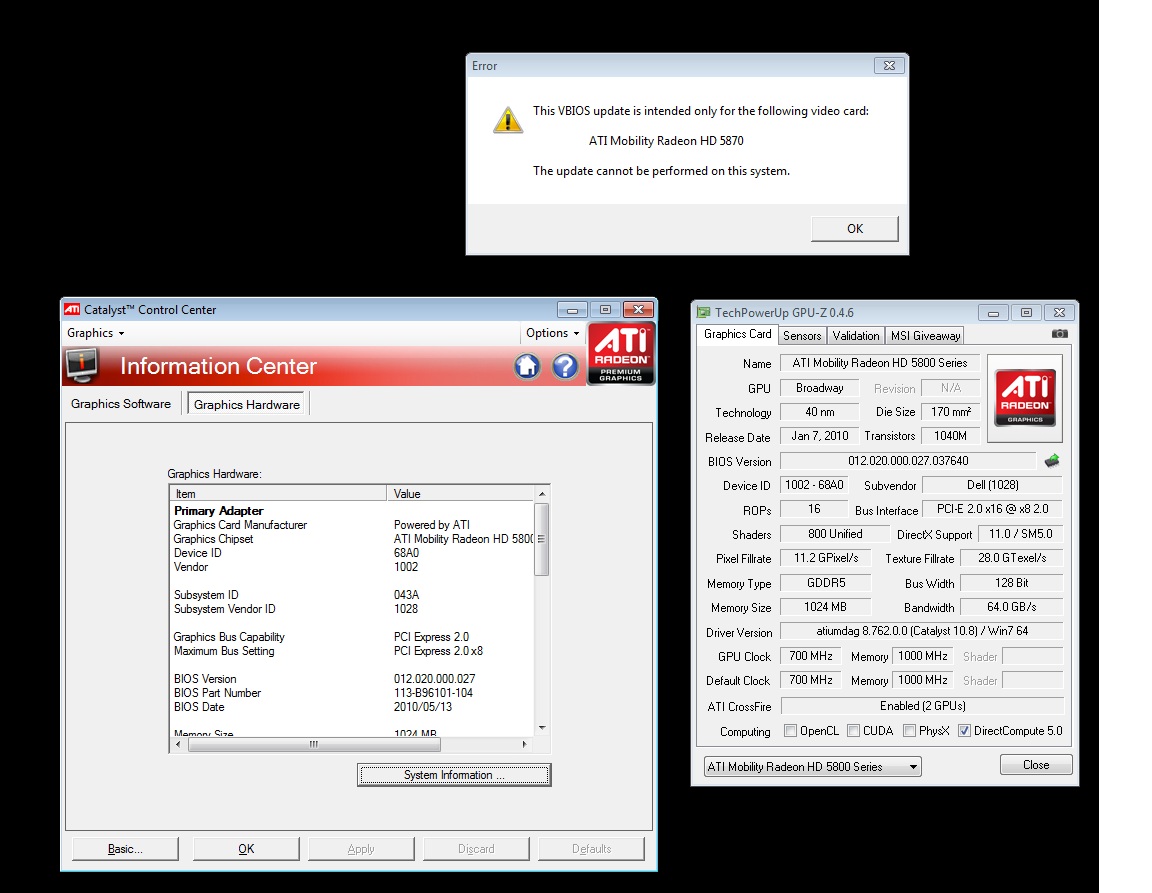Click the Memory Type field GDDR5
Screen dimensions: 1152x893
click(x=826, y=583)
